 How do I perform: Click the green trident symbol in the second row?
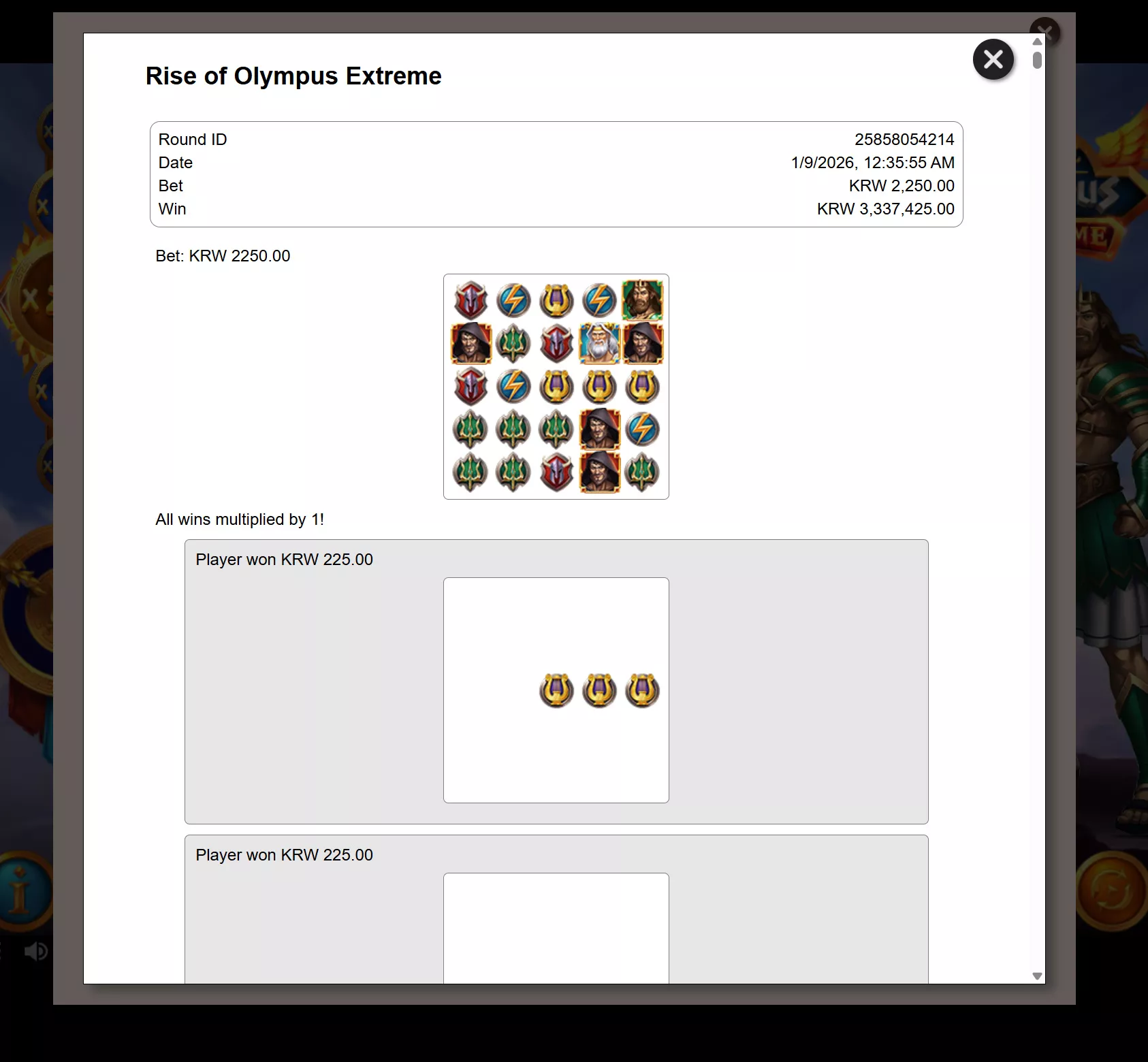(513, 344)
